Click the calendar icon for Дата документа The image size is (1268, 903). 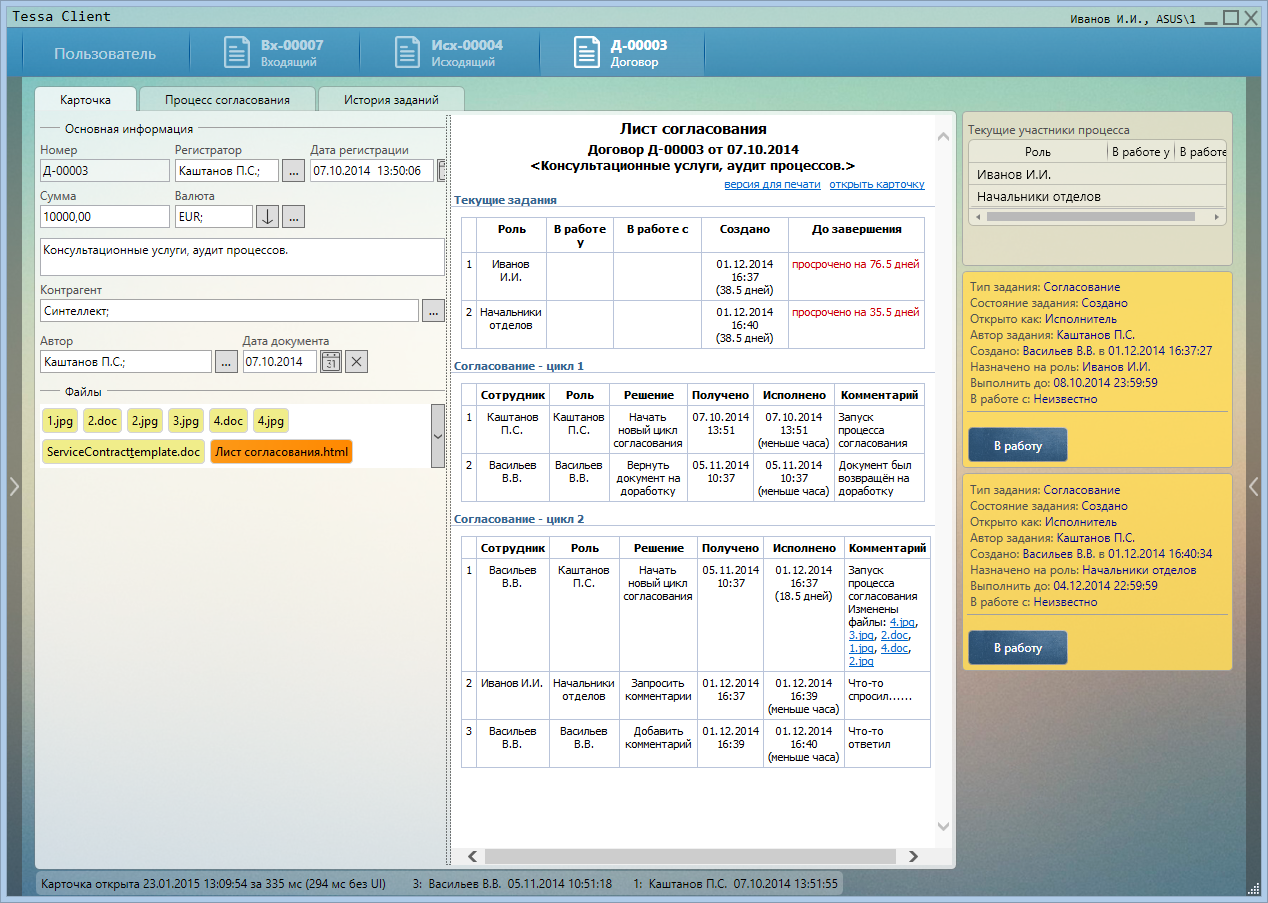331,362
